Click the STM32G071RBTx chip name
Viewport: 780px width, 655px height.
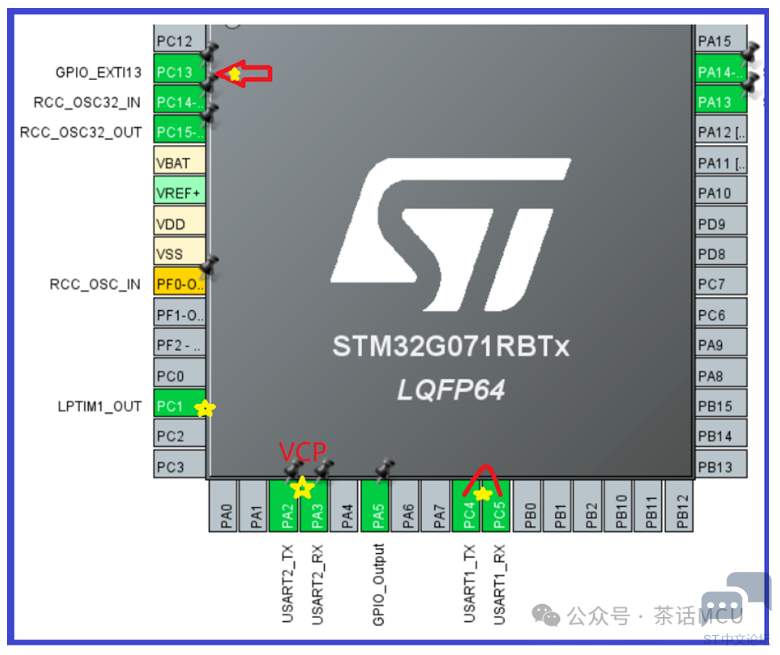451,346
